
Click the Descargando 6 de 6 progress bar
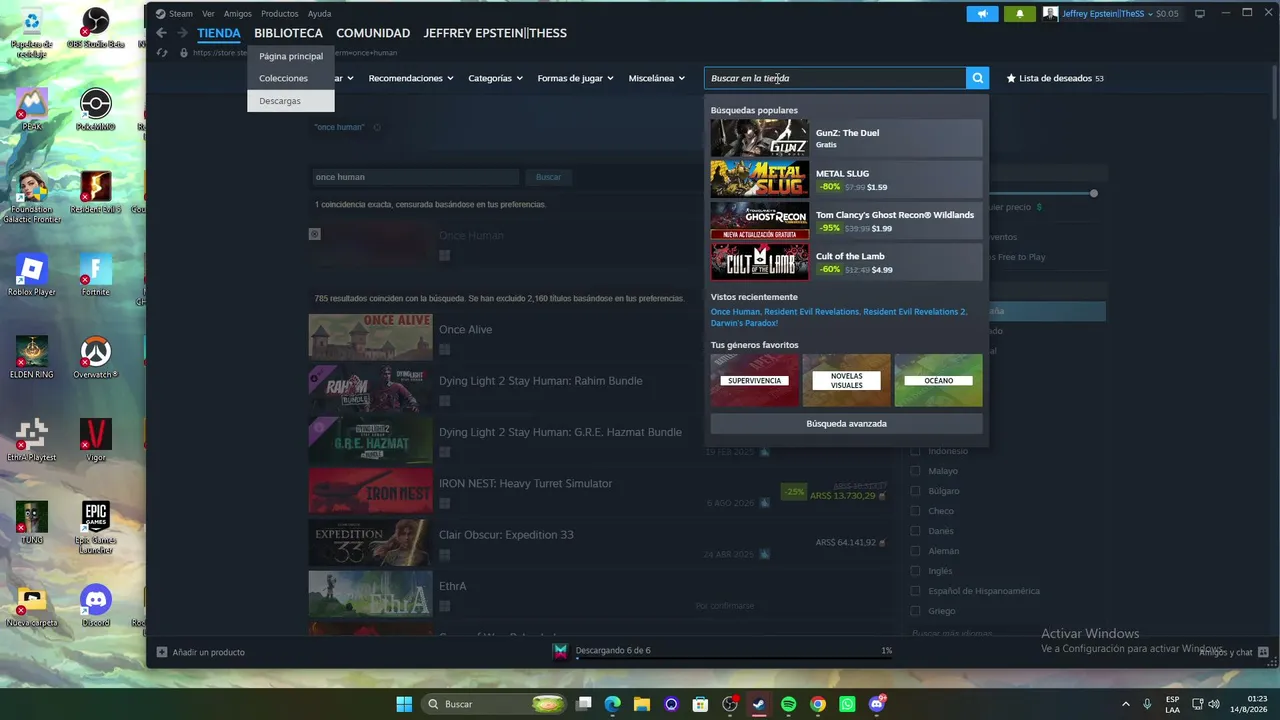pyautogui.click(x=734, y=658)
